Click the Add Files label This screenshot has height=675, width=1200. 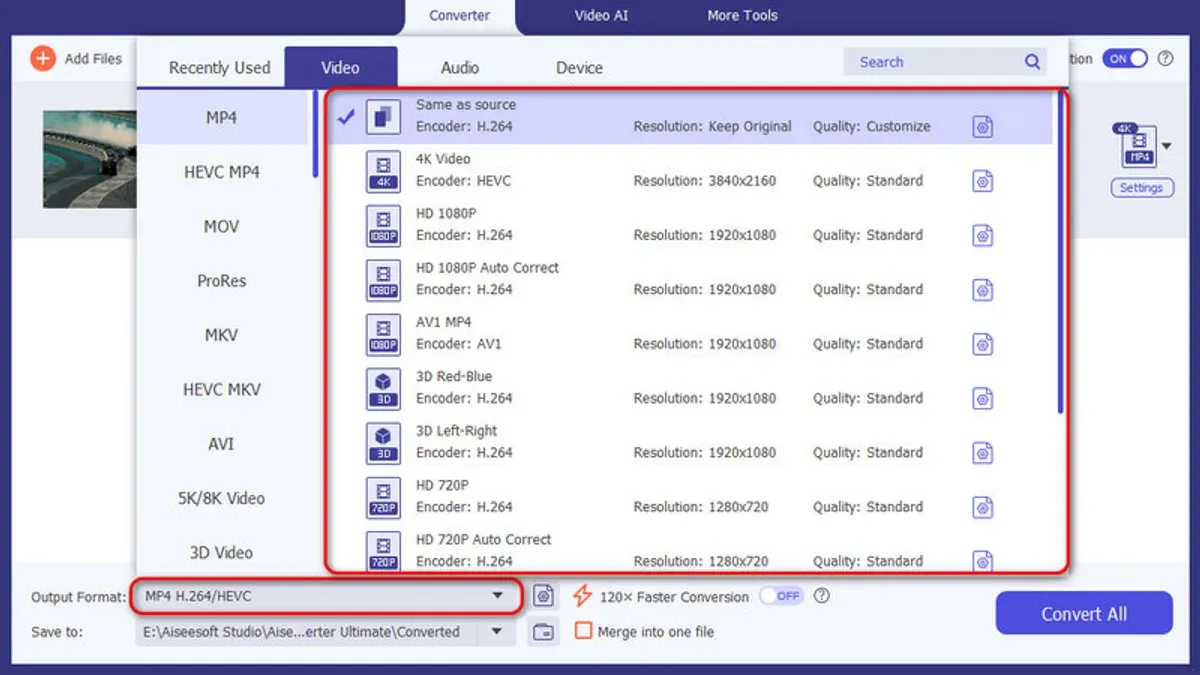pos(93,59)
